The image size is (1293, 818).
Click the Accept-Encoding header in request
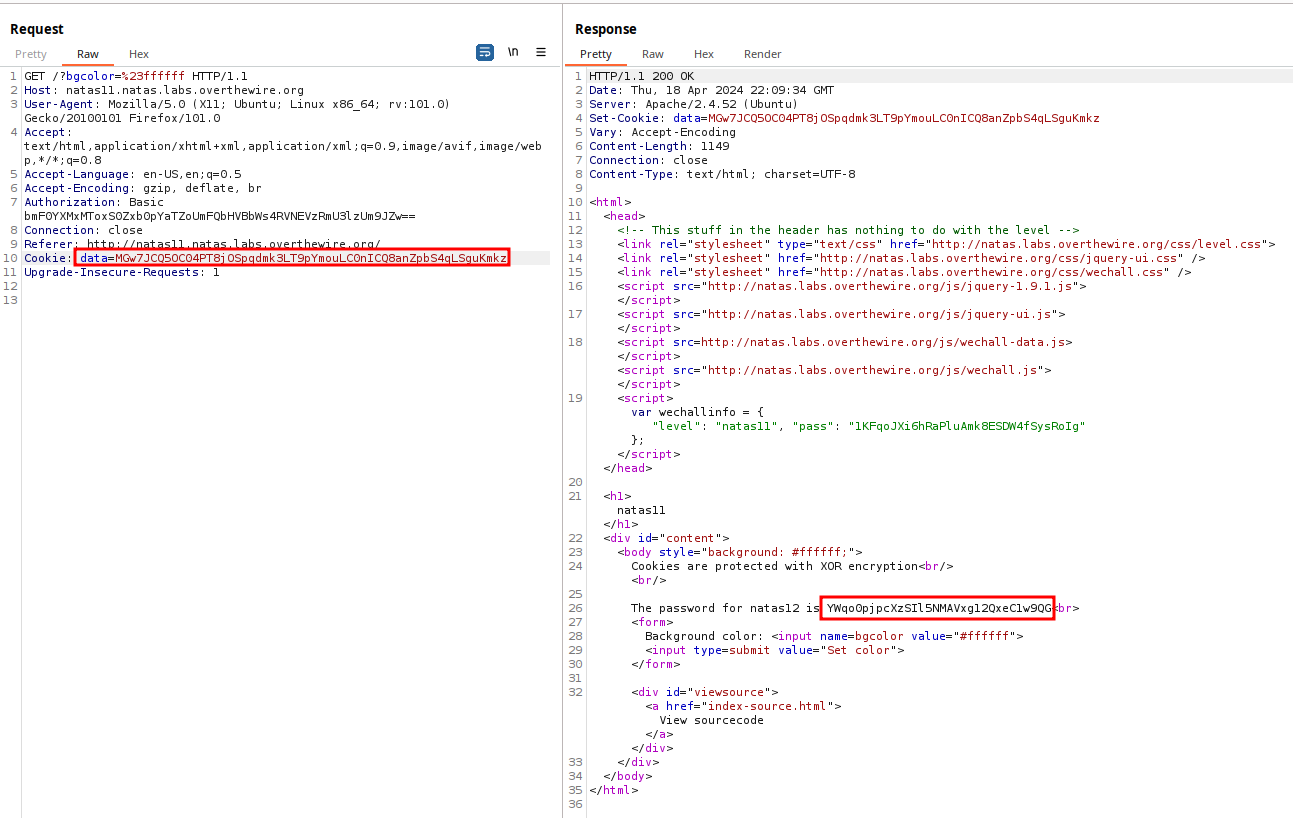pyautogui.click(x=143, y=188)
